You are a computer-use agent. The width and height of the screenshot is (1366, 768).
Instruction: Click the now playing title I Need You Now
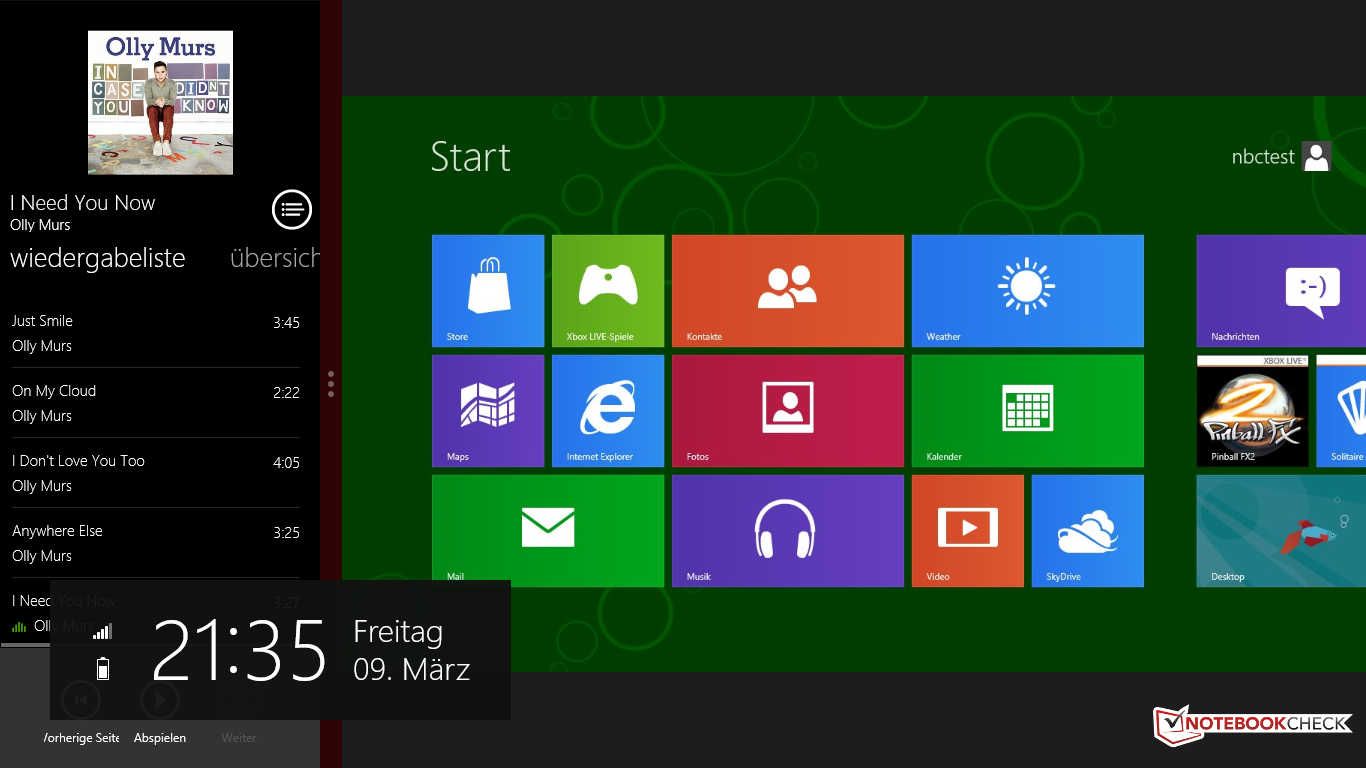pos(83,203)
